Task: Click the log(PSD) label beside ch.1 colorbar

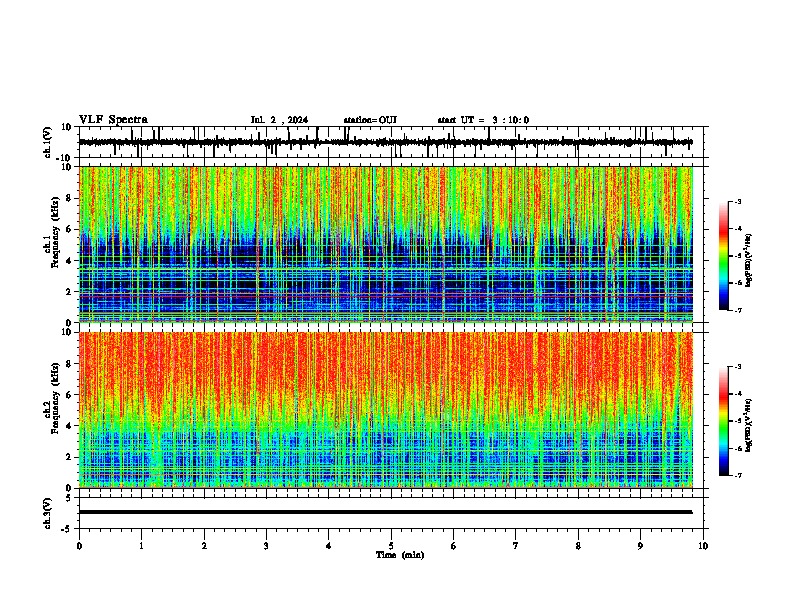Action: [749, 261]
